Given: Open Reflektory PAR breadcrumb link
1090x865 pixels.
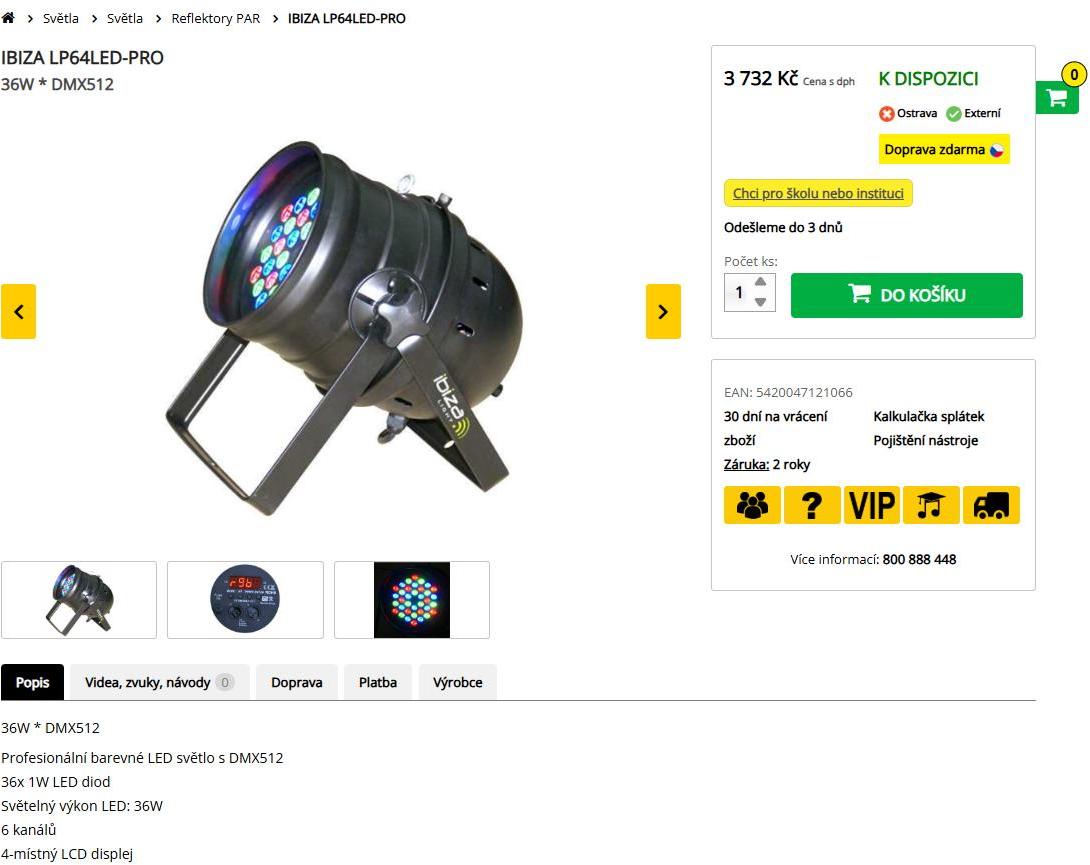Looking at the screenshot, I should click(x=215, y=19).
